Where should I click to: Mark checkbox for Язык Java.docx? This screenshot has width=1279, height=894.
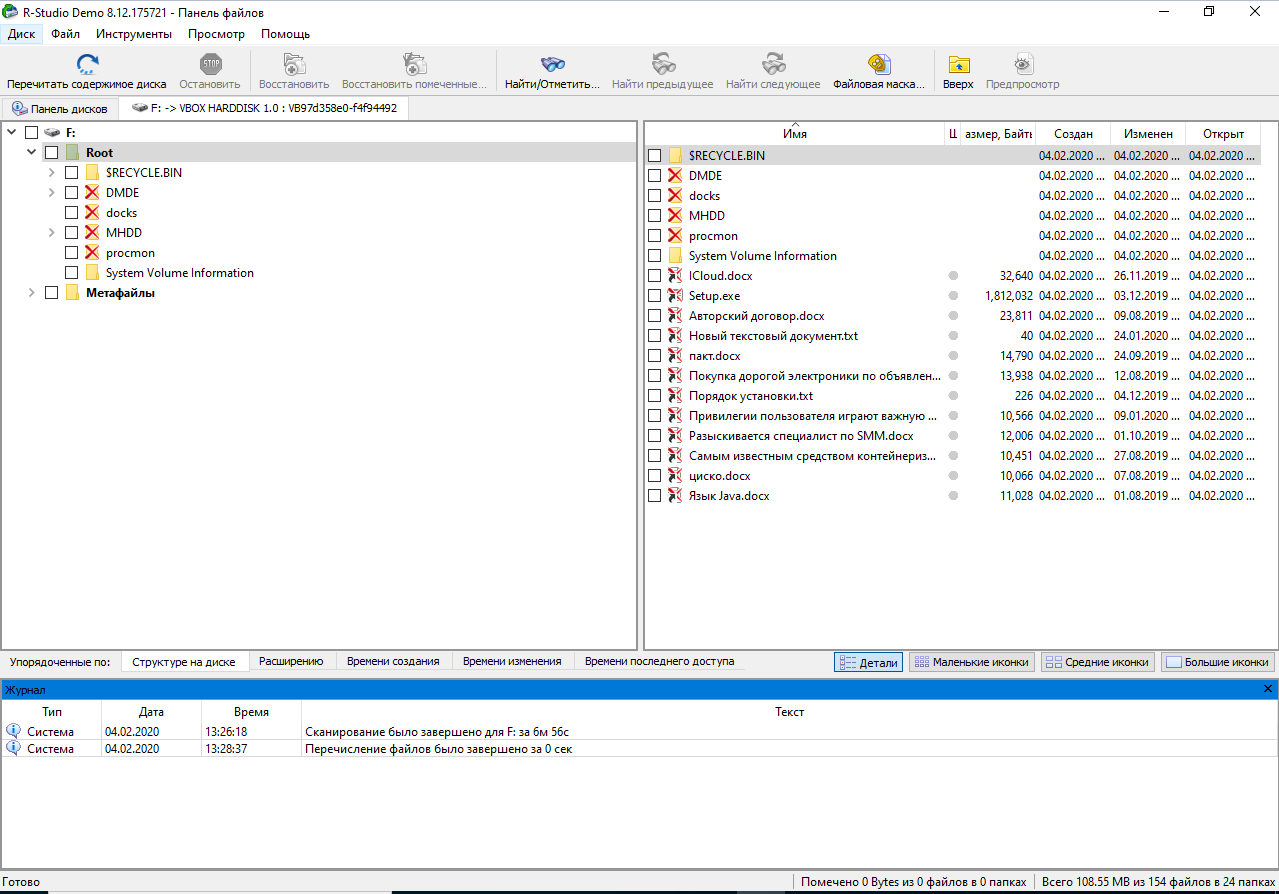pos(655,496)
